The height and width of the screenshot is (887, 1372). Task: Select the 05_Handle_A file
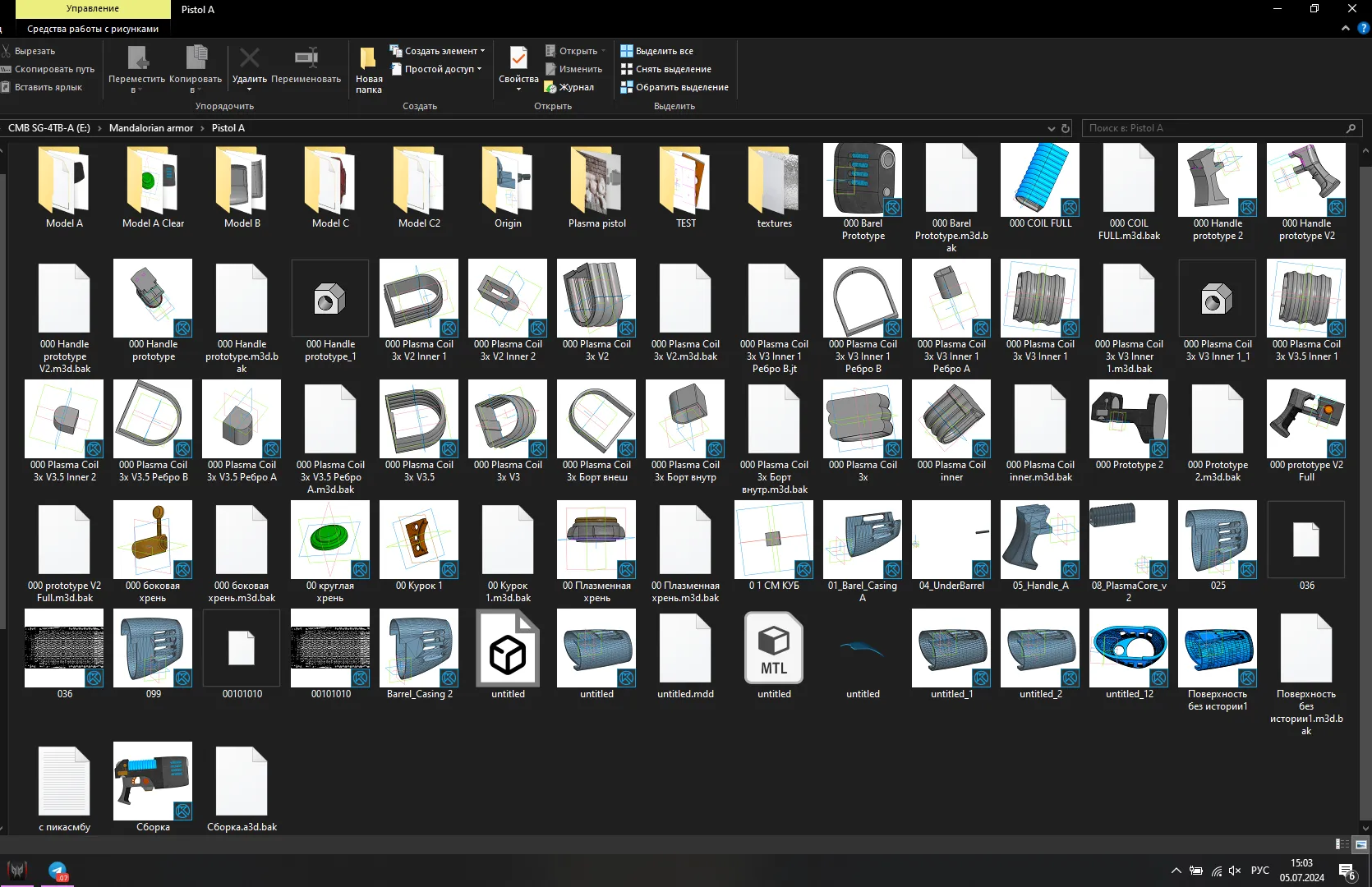[x=1040, y=546]
